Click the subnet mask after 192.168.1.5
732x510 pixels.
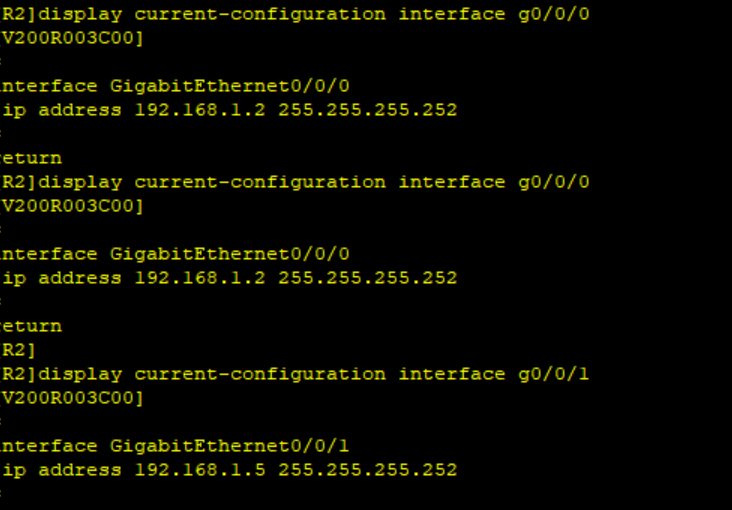[367, 470]
